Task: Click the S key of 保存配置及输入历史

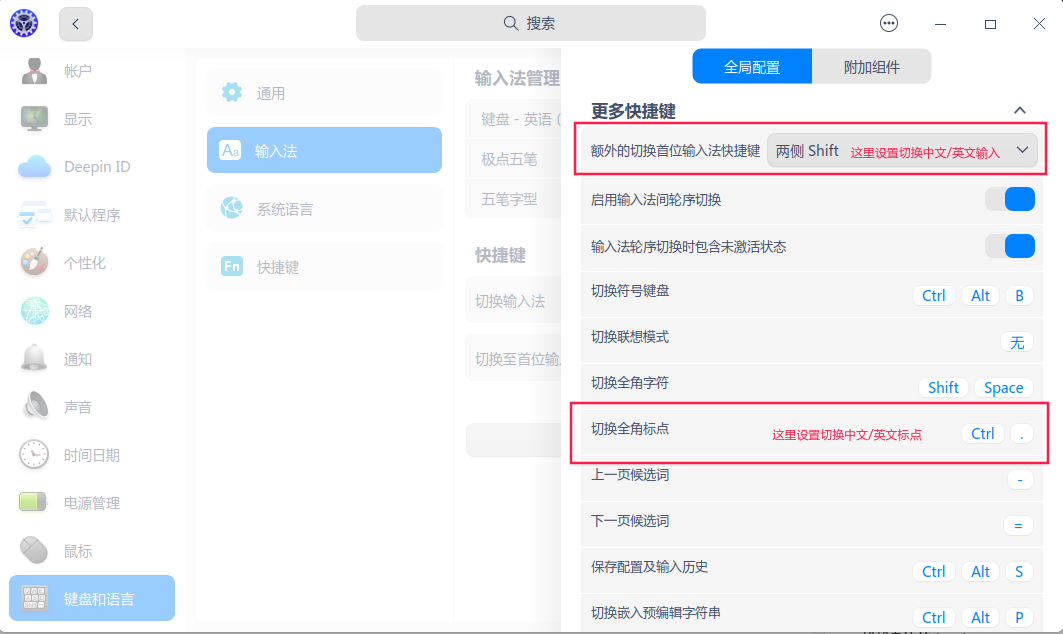Action: click(1019, 572)
